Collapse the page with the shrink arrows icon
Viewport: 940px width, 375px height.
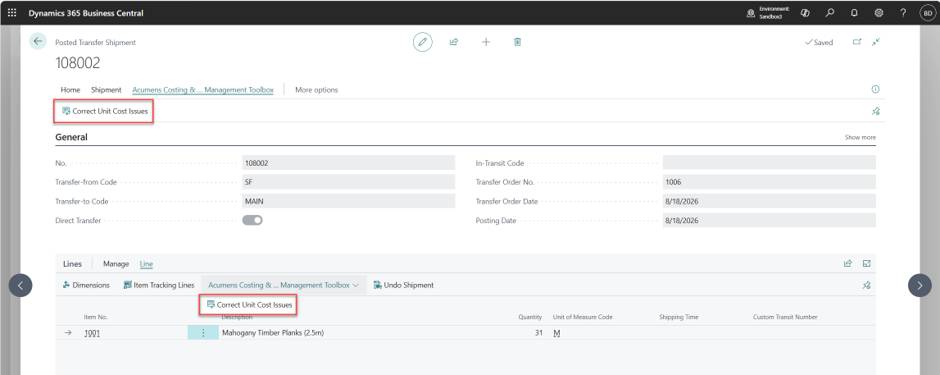(x=876, y=42)
